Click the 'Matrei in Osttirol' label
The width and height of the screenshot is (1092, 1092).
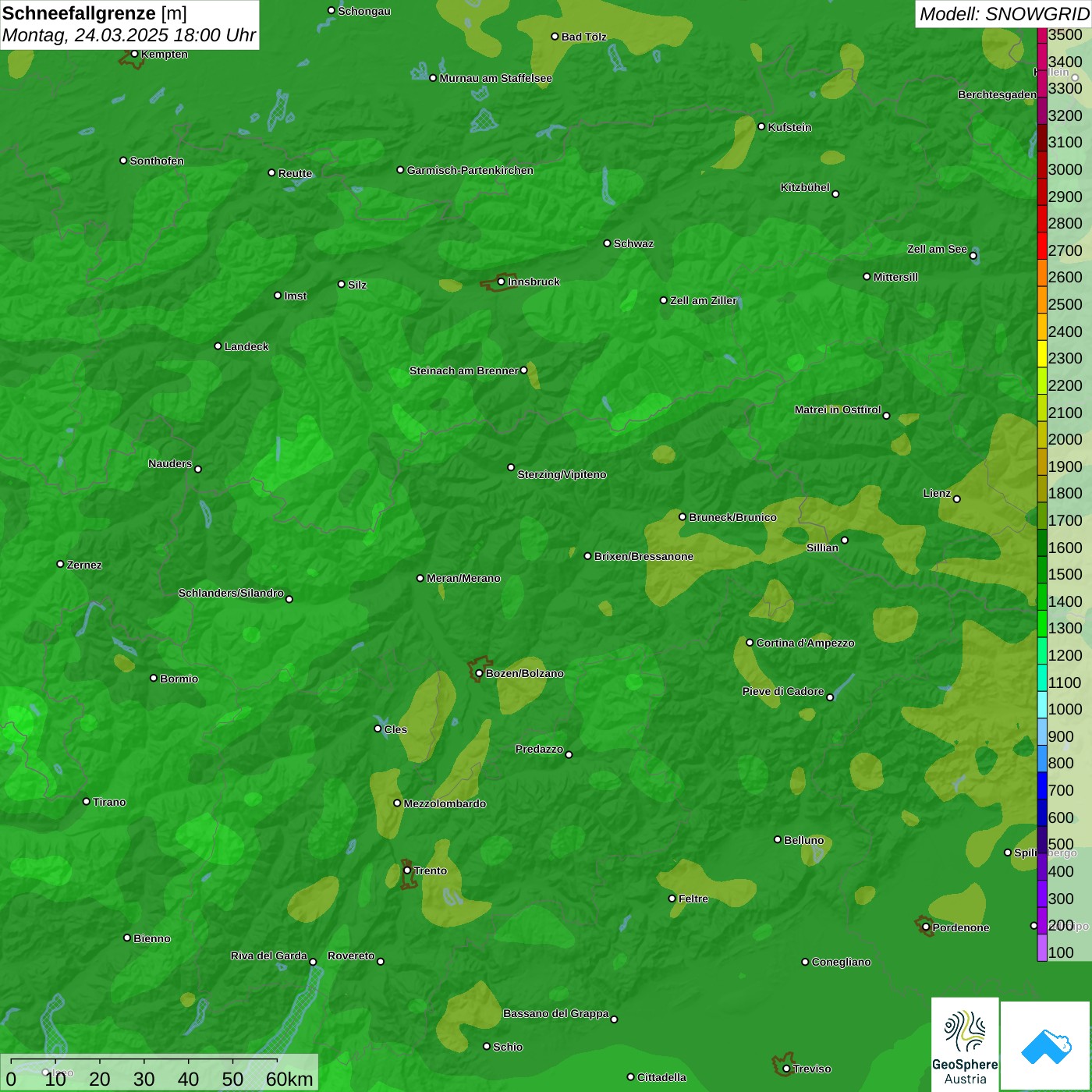point(838,409)
